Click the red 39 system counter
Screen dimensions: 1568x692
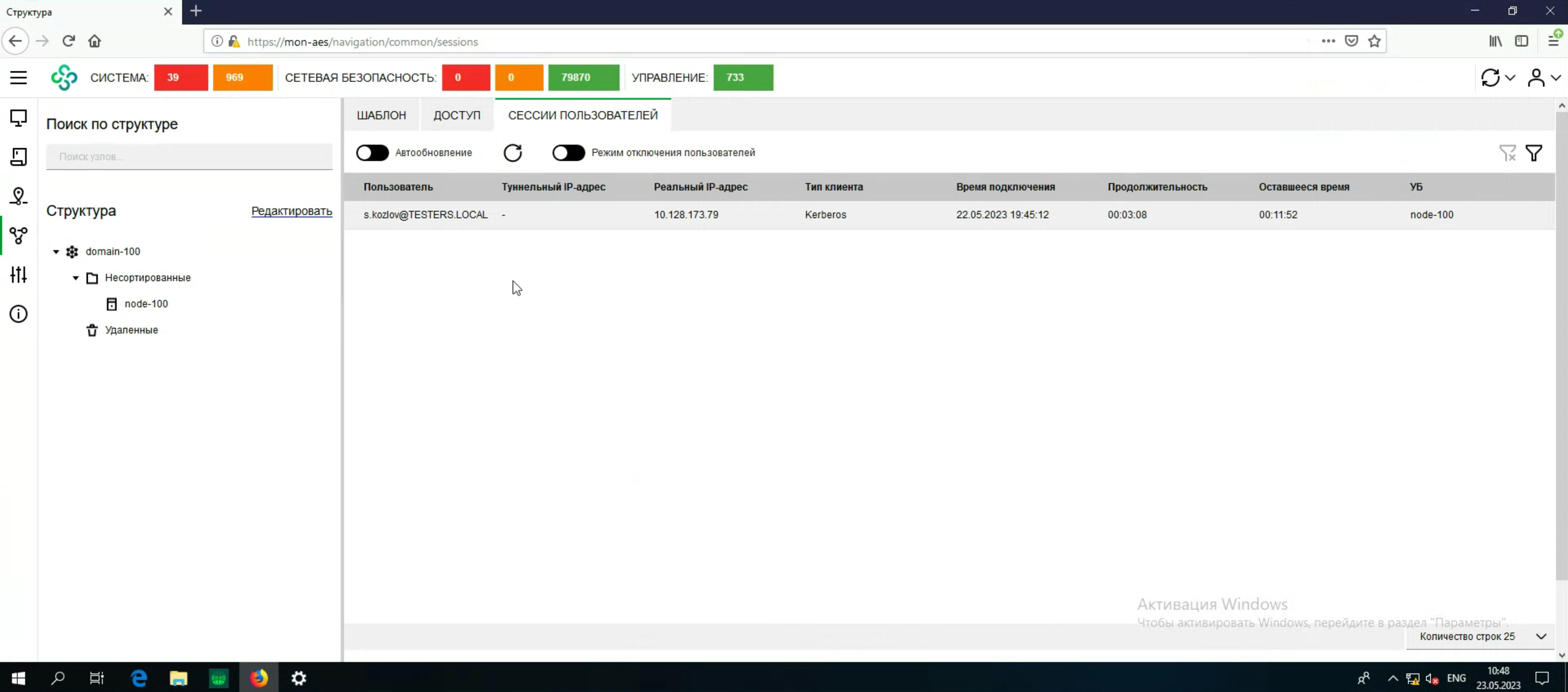(x=180, y=77)
